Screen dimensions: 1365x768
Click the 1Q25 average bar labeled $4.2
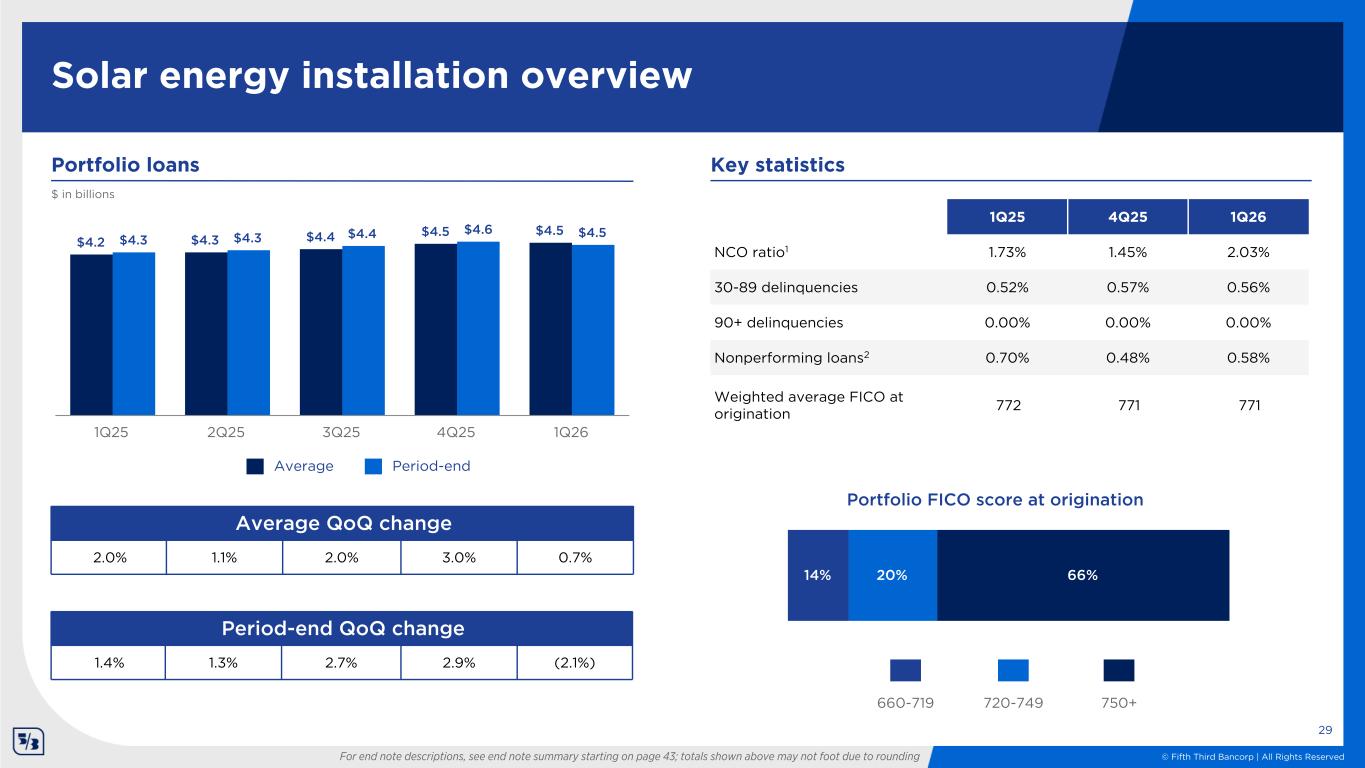tap(91, 334)
